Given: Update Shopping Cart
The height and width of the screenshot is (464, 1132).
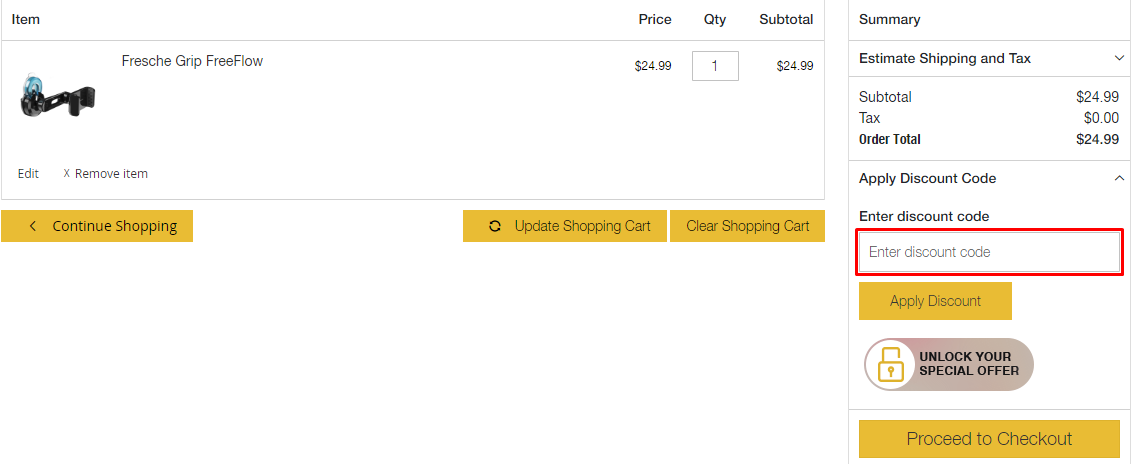Looking at the screenshot, I should 565,226.
